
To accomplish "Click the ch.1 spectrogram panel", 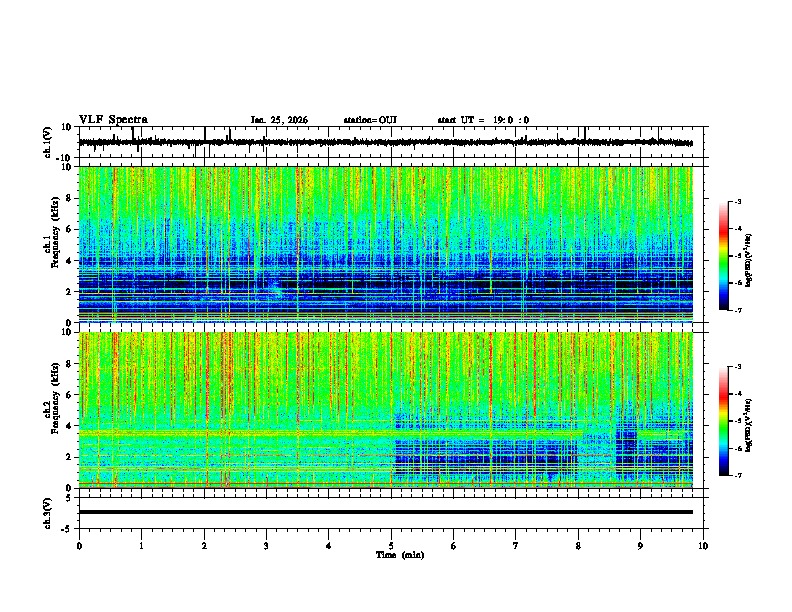I will (385, 244).
